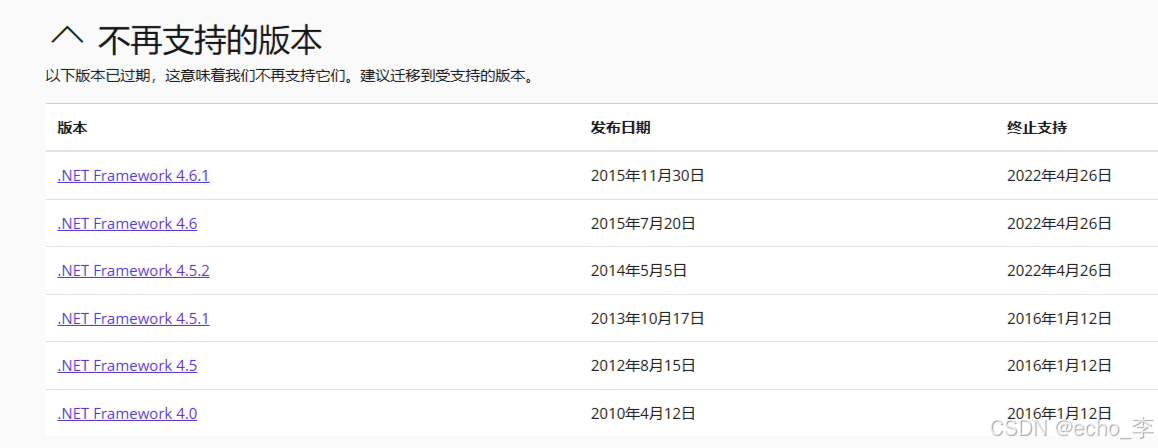Viewport: 1158px width, 448px height.
Task: Click end-of-support date for .NET Framework 4.5.2
Action: click(x=1059, y=271)
